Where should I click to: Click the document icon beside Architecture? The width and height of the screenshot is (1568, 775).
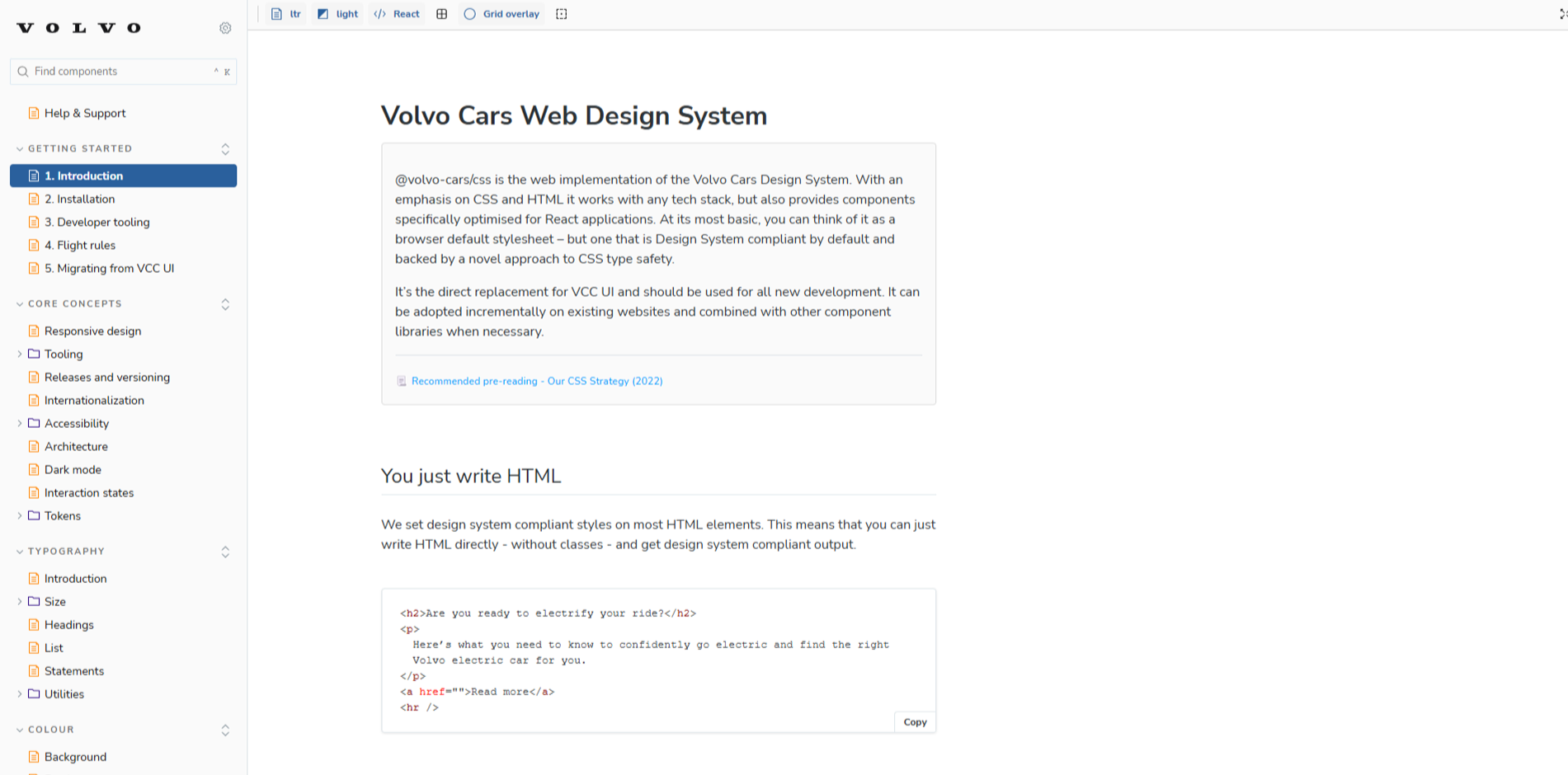[x=34, y=446]
